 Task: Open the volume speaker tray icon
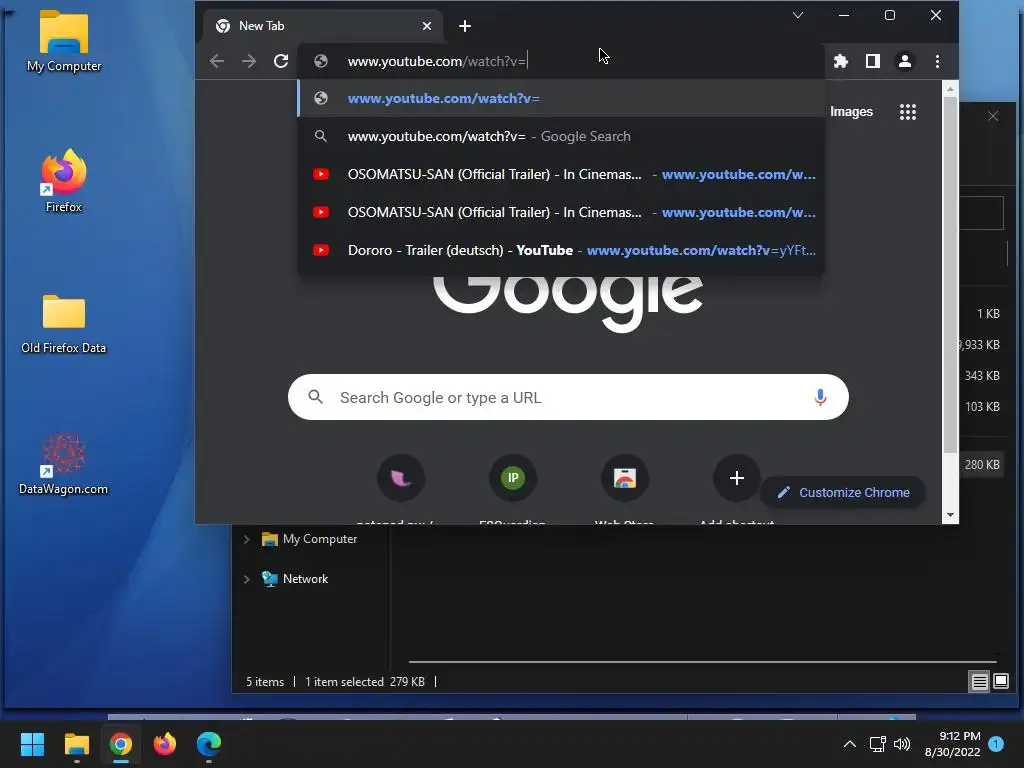click(902, 744)
